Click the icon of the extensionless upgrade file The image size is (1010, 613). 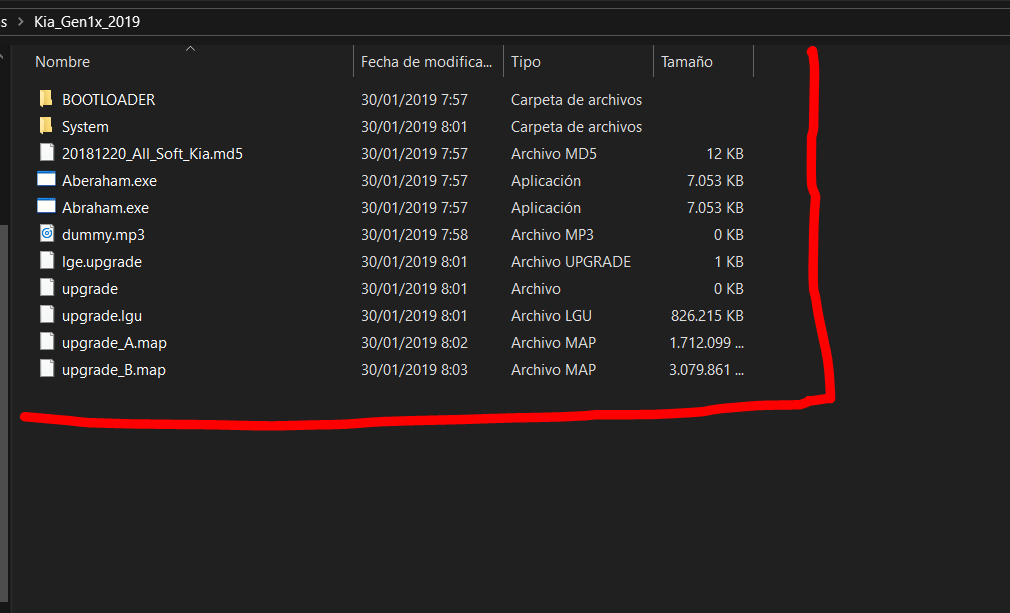click(46, 288)
